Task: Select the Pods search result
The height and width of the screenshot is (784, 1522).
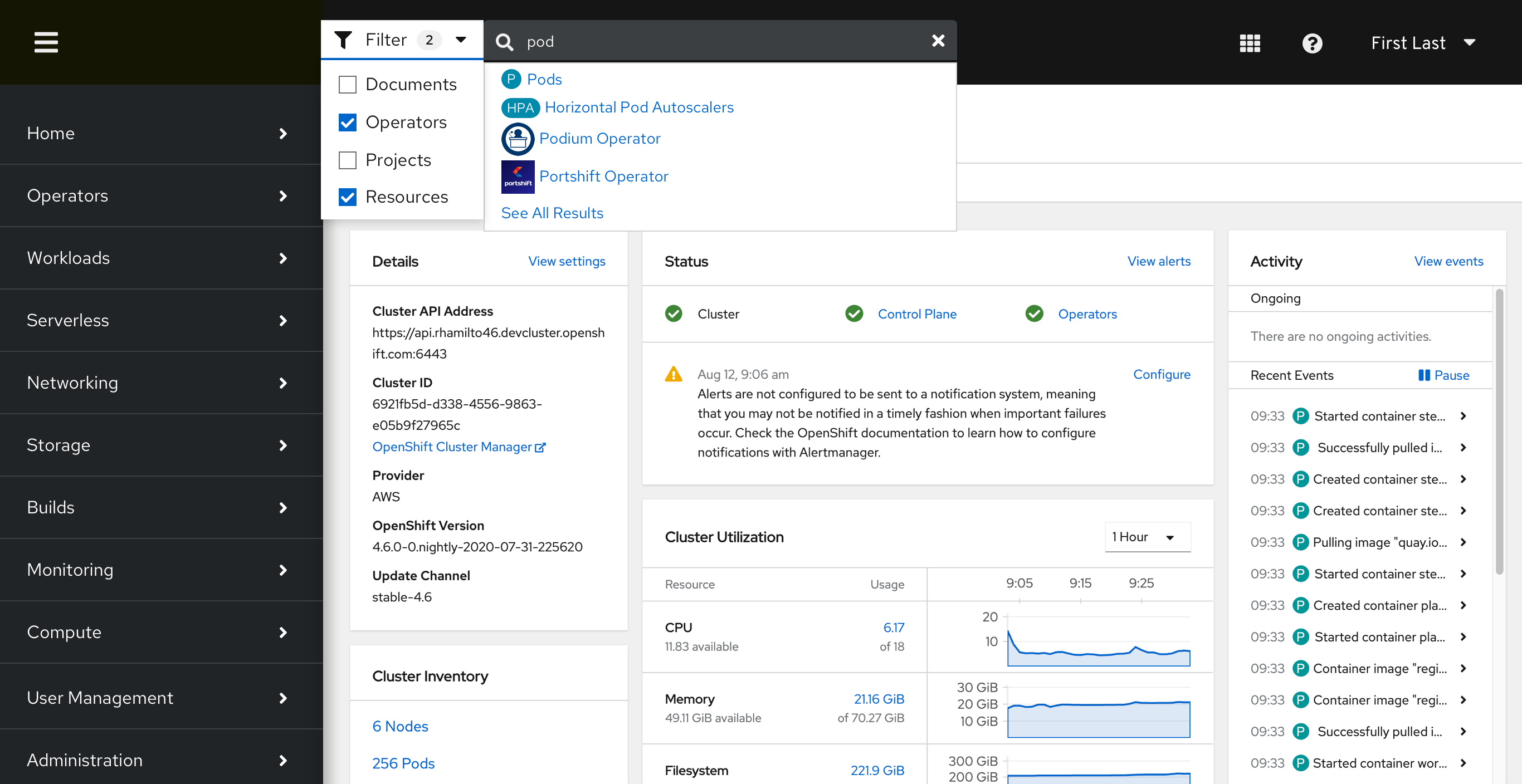Action: coord(544,79)
